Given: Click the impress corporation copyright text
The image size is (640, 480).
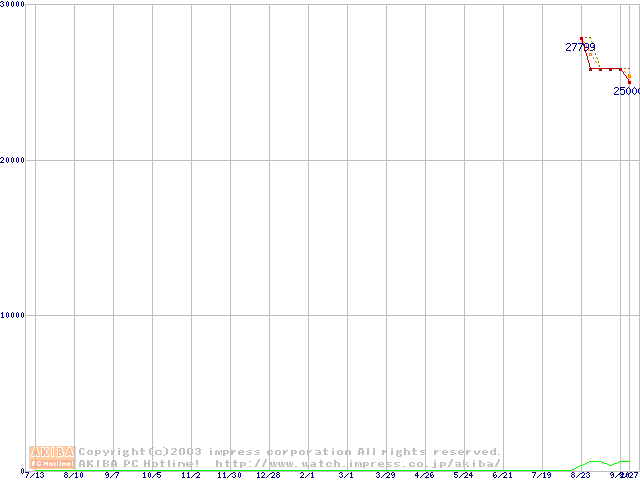Looking at the screenshot, I should click(290, 452).
